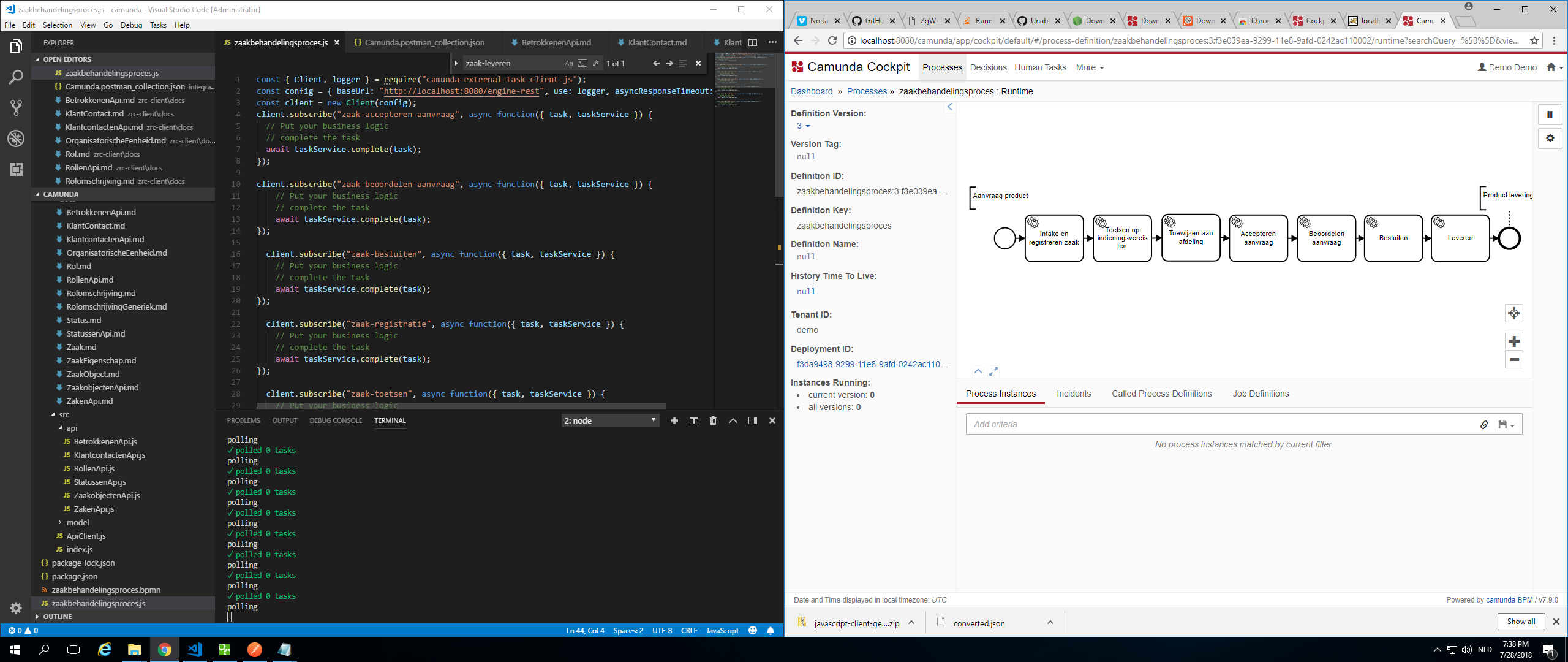Viewport: 1568px width, 662px height.
Task: Switch to the Incidents tab
Action: 1073,394
